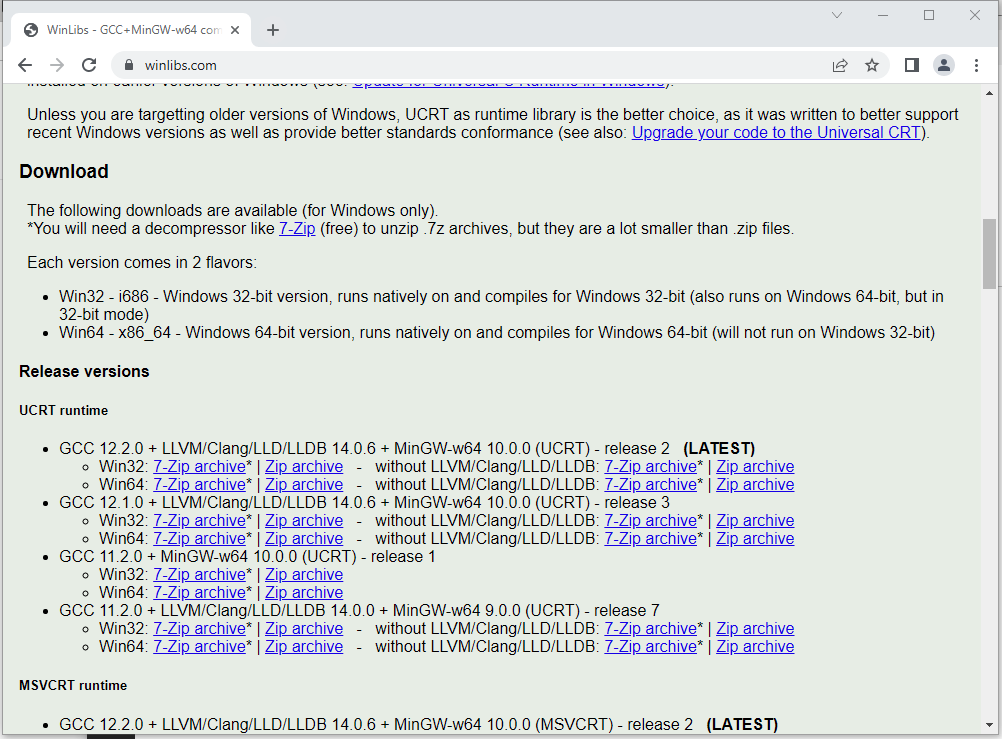Click the browser back arrow
Image resolution: width=1002 pixels, height=739 pixels.
click(25, 65)
